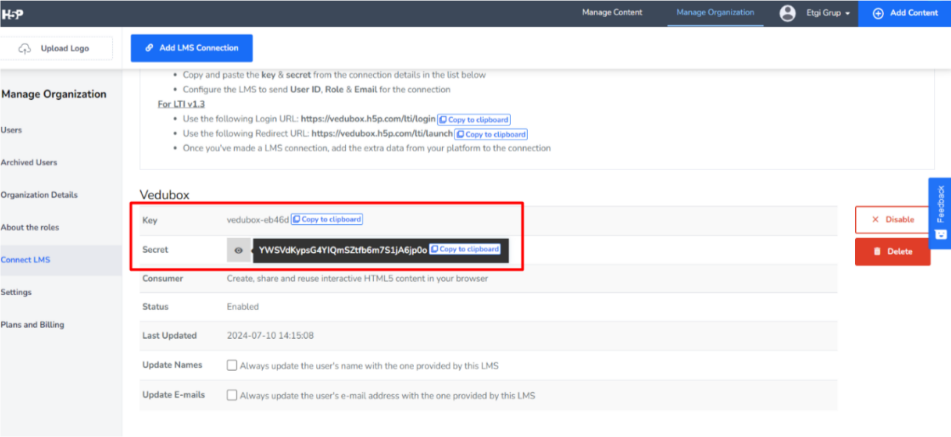Click Add LMS Connection button

click(192, 48)
